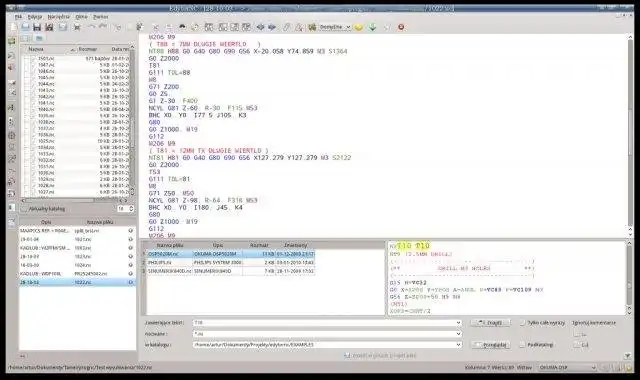Check the box beside 1047.nc file
Viewport: 640px width, 380px height.
click(27, 64)
